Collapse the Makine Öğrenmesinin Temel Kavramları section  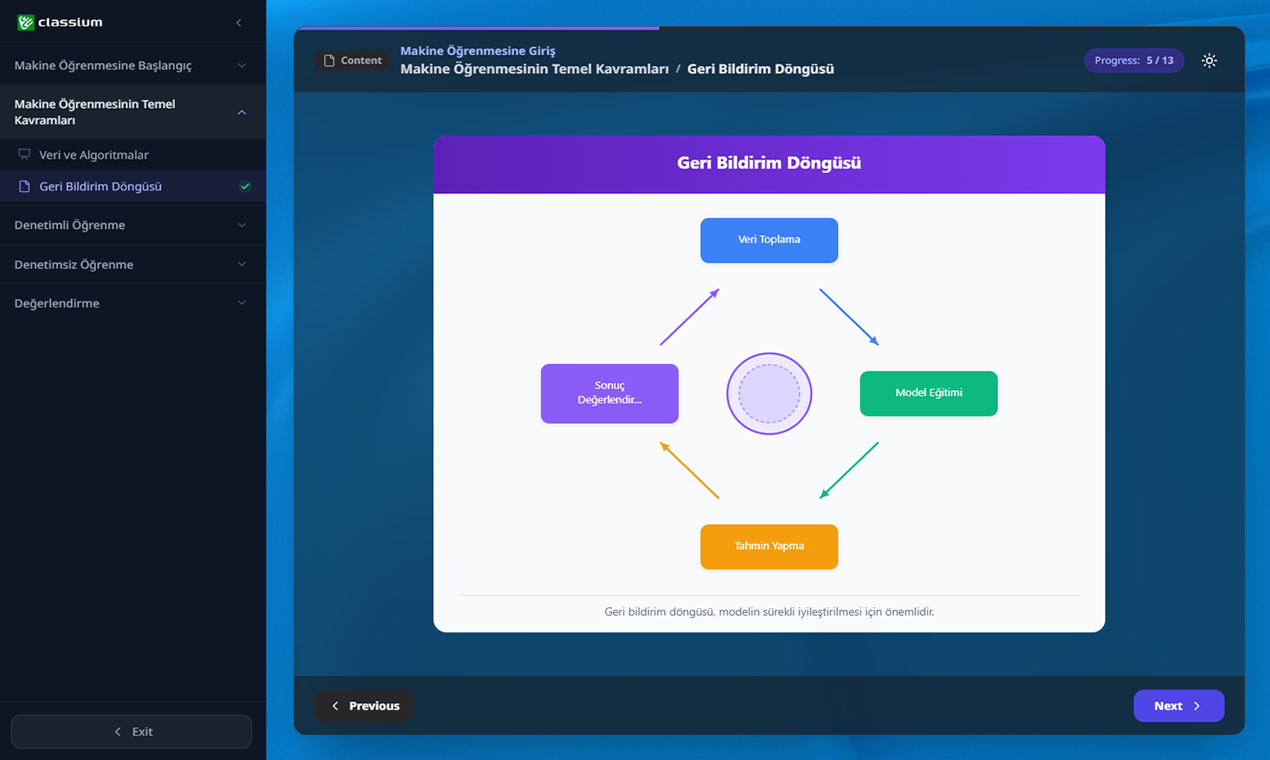pyautogui.click(x=133, y=112)
